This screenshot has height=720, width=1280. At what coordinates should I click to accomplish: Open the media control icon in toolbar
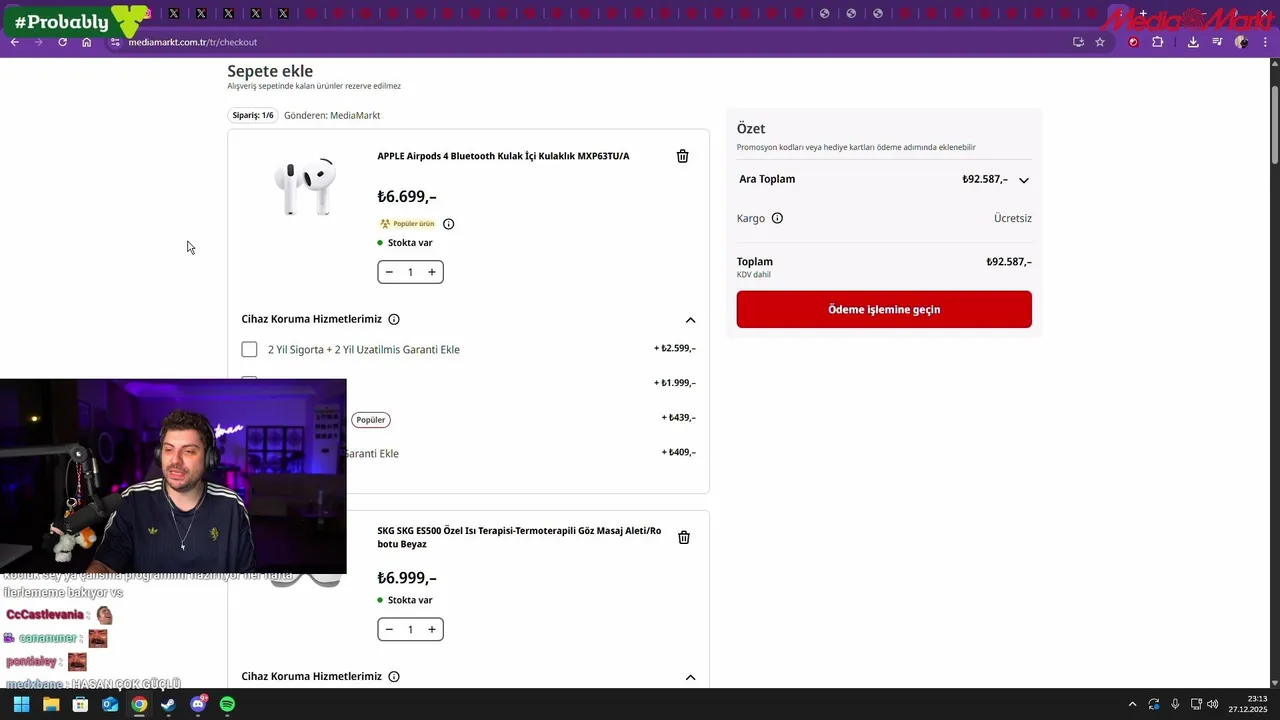(1217, 42)
